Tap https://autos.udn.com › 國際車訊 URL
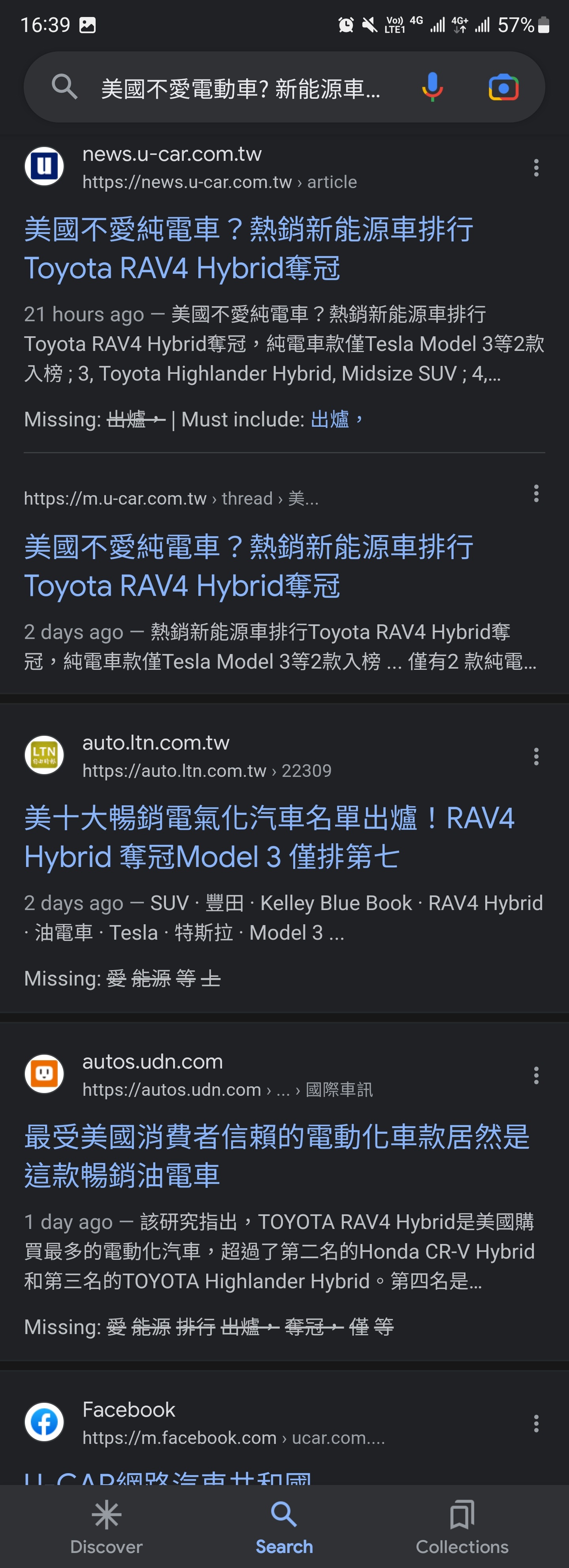 tap(228, 1089)
